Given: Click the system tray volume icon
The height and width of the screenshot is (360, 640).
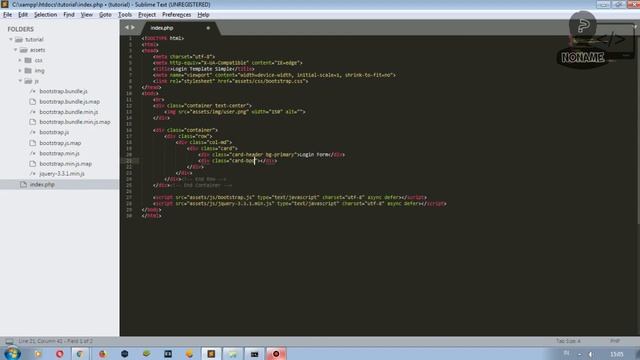Looking at the screenshot, I should [x=591, y=354].
